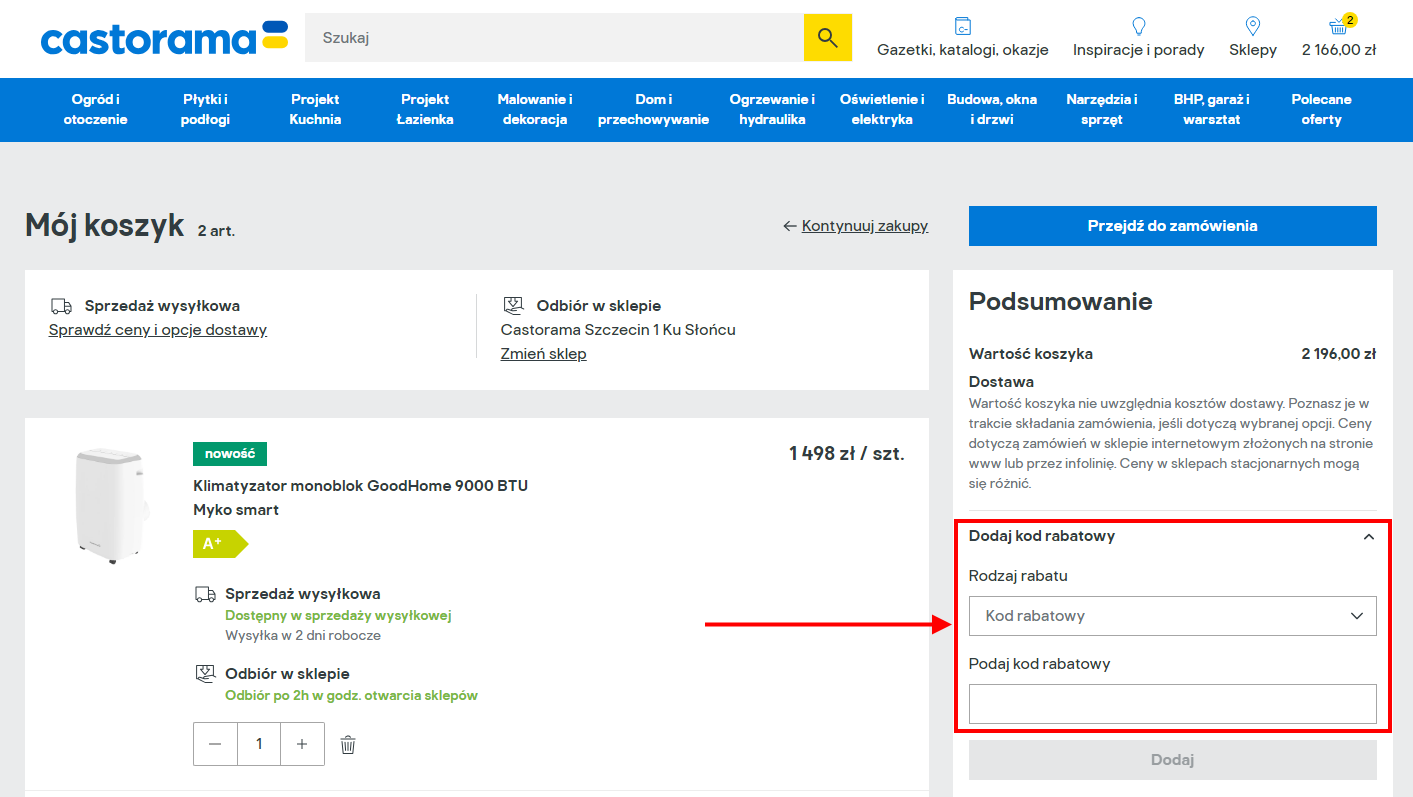The height and width of the screenshot is (797, 1413).
Task: Collapse the Dodaj kod rabatowy section
Action: [1369, 537]
